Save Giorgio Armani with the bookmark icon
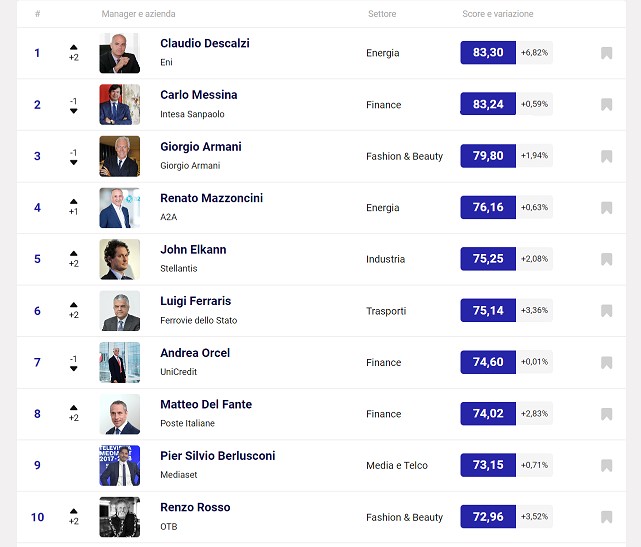 click(606, 156)
